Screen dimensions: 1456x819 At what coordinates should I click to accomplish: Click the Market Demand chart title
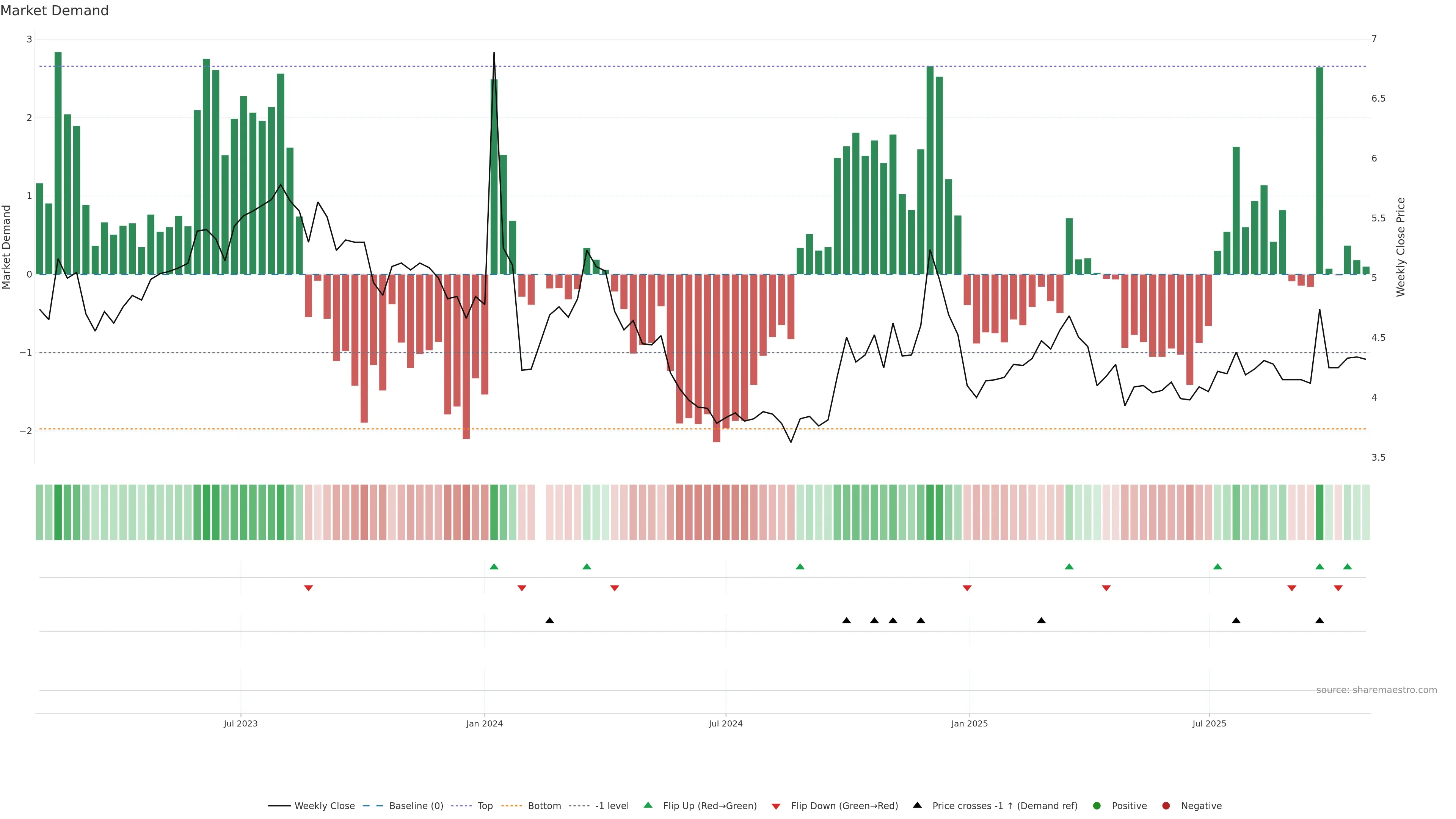[x=54, y=11]
